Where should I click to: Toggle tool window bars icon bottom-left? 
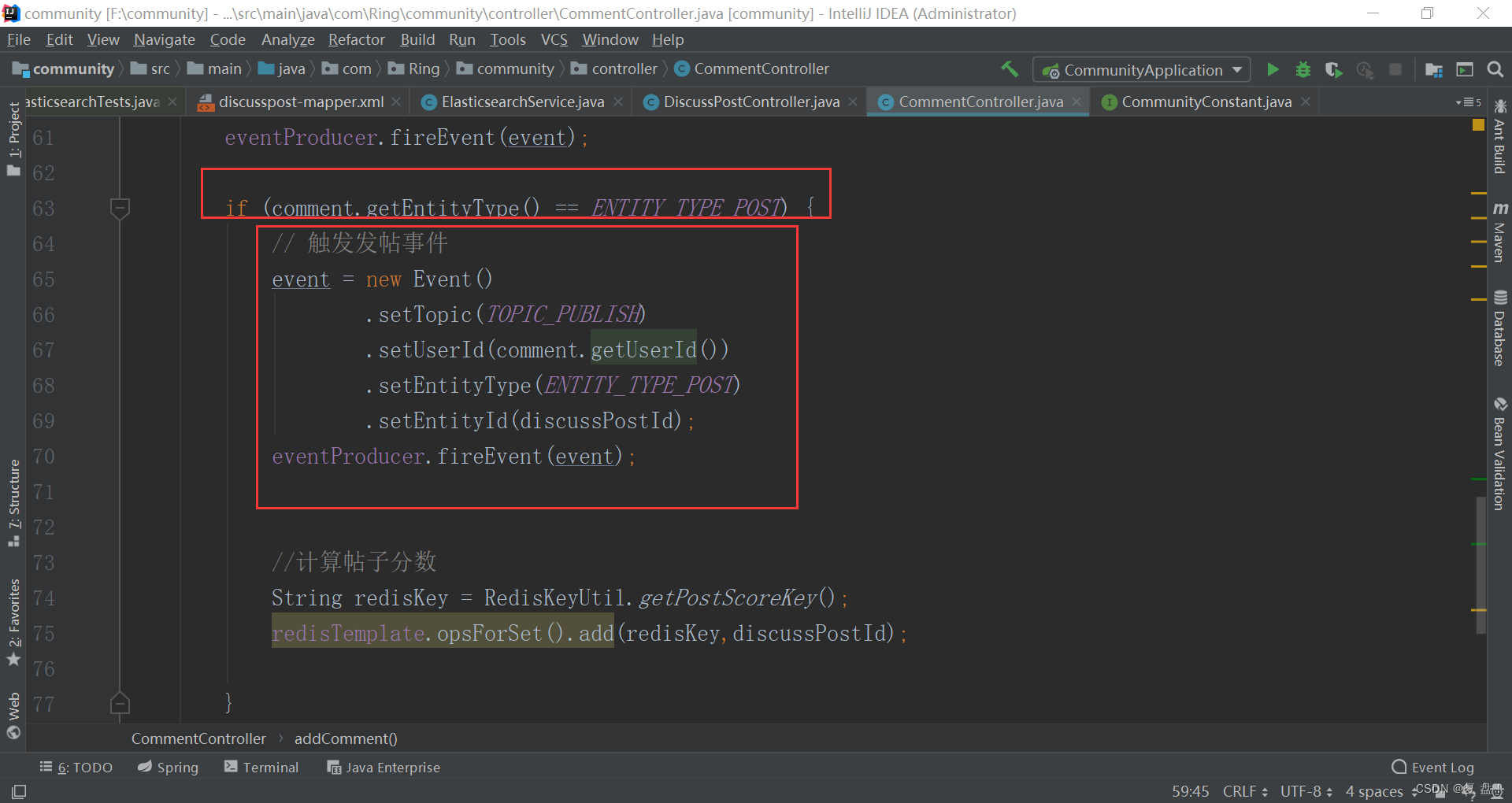tap(19, 791)
